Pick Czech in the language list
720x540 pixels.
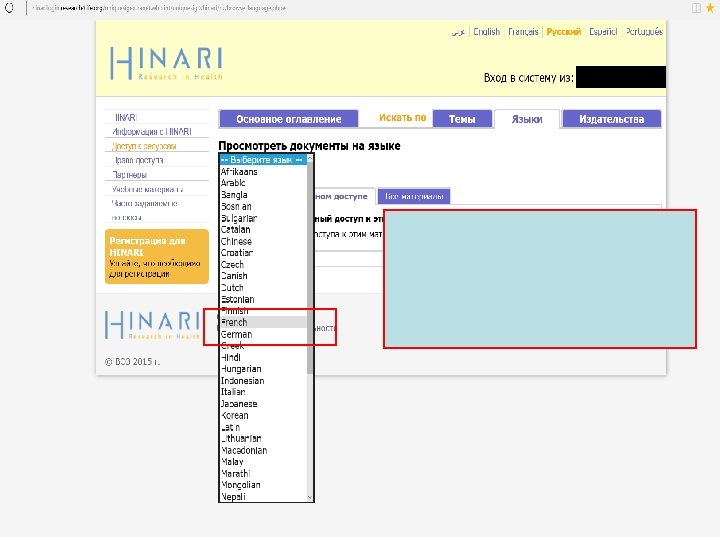[x=263, y=264]
